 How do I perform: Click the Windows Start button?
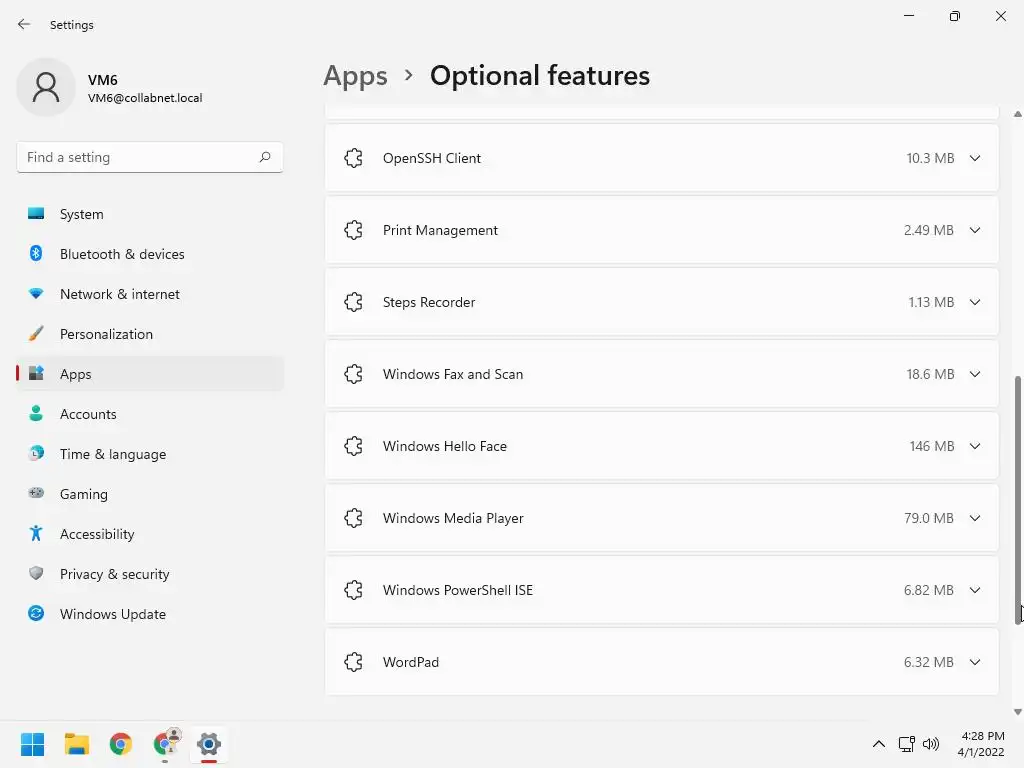pos(33,744)
